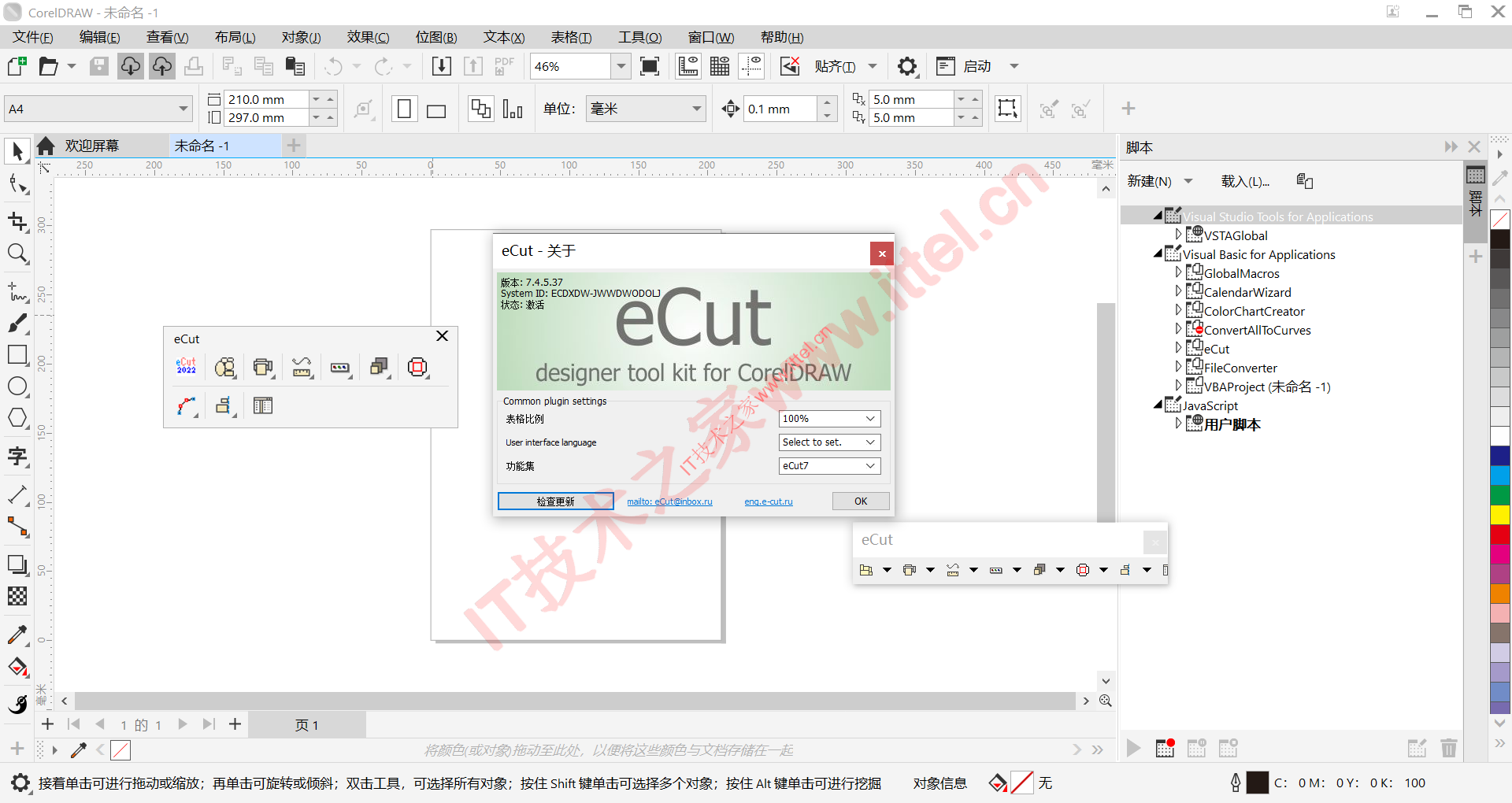
Task: Click the New document icon
Action: click(17, 66)
